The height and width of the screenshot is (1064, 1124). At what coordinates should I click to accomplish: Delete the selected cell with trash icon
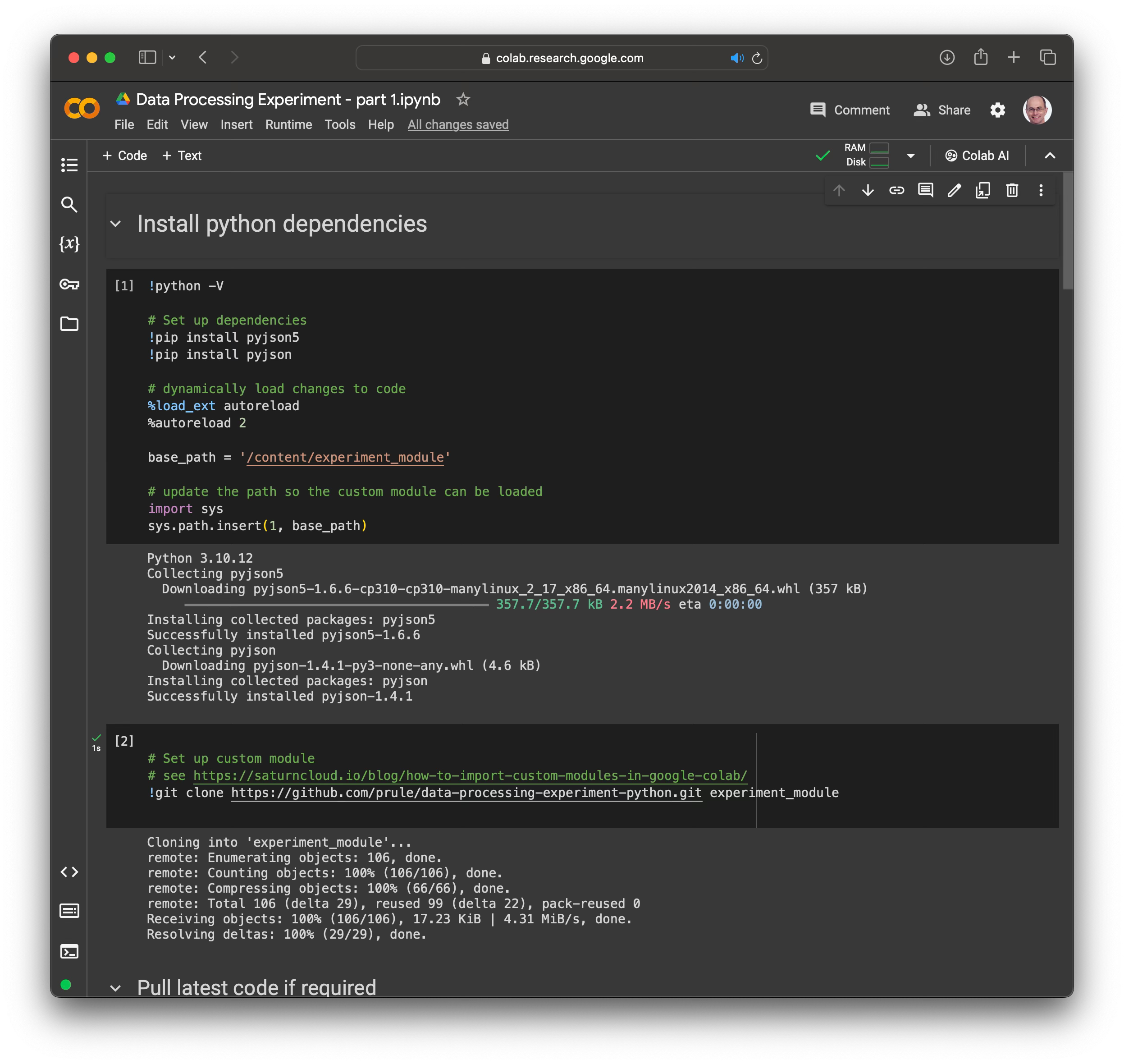1012,190
